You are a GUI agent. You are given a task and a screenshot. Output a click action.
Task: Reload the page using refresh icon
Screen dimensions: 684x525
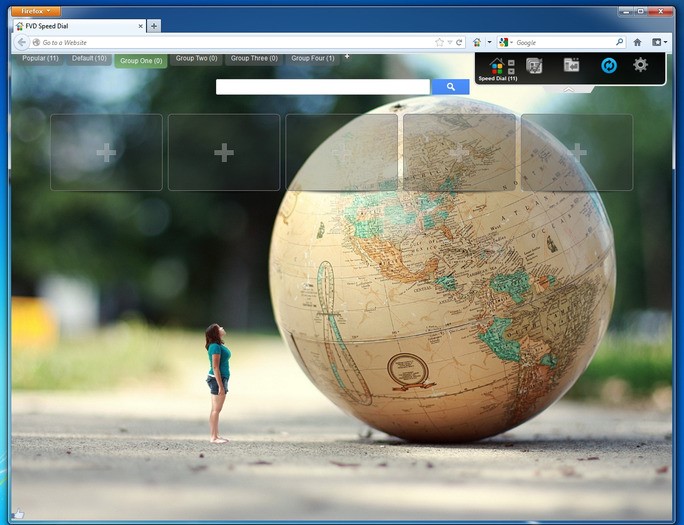tap(459, 42)
